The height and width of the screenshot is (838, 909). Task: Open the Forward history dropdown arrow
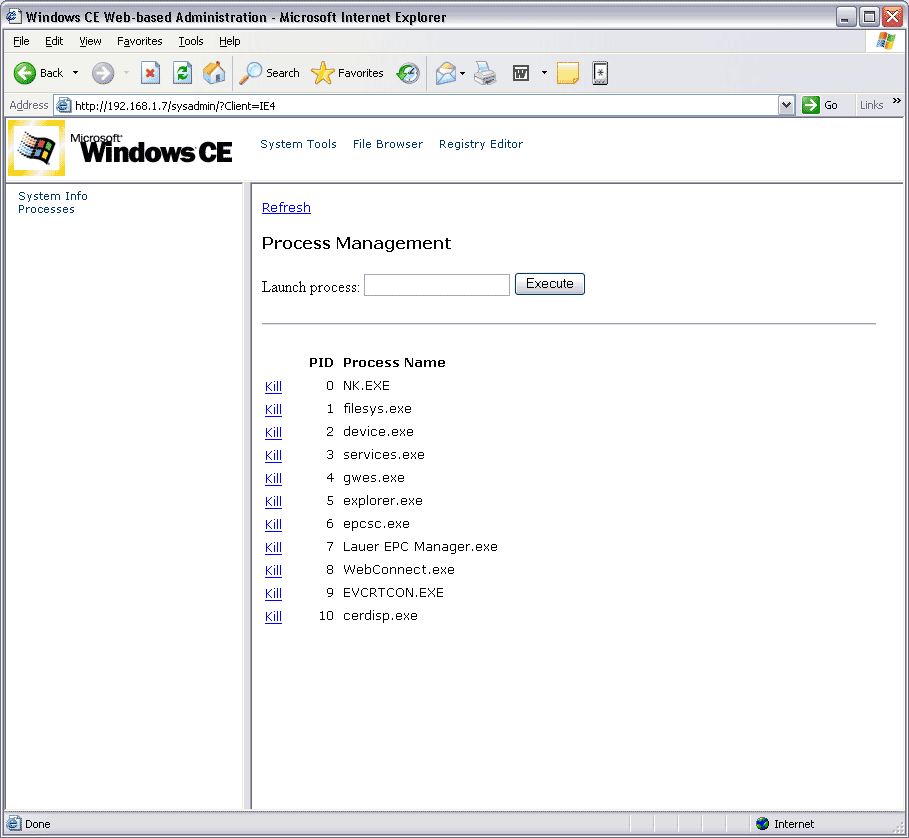126,73
